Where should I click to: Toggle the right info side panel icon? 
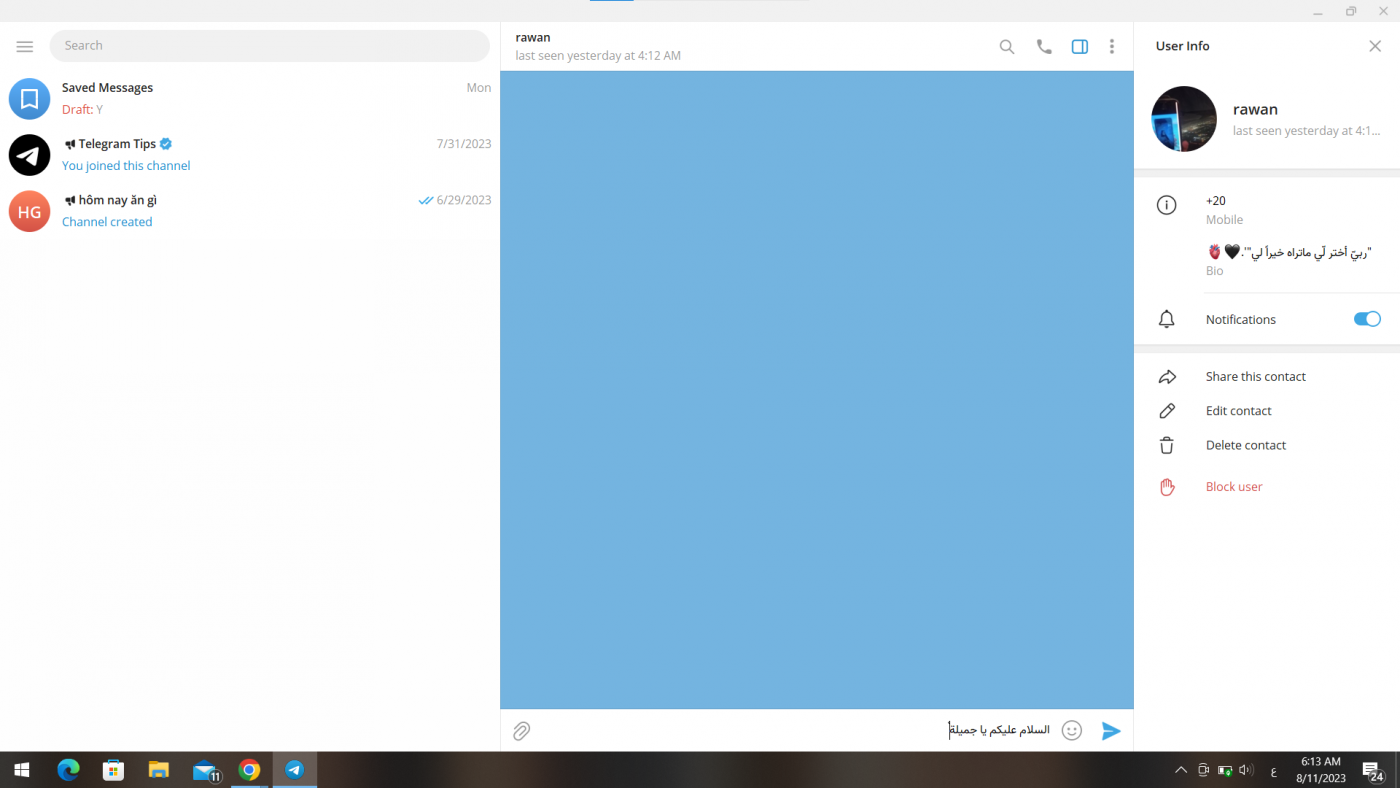tap(1080, 47)
